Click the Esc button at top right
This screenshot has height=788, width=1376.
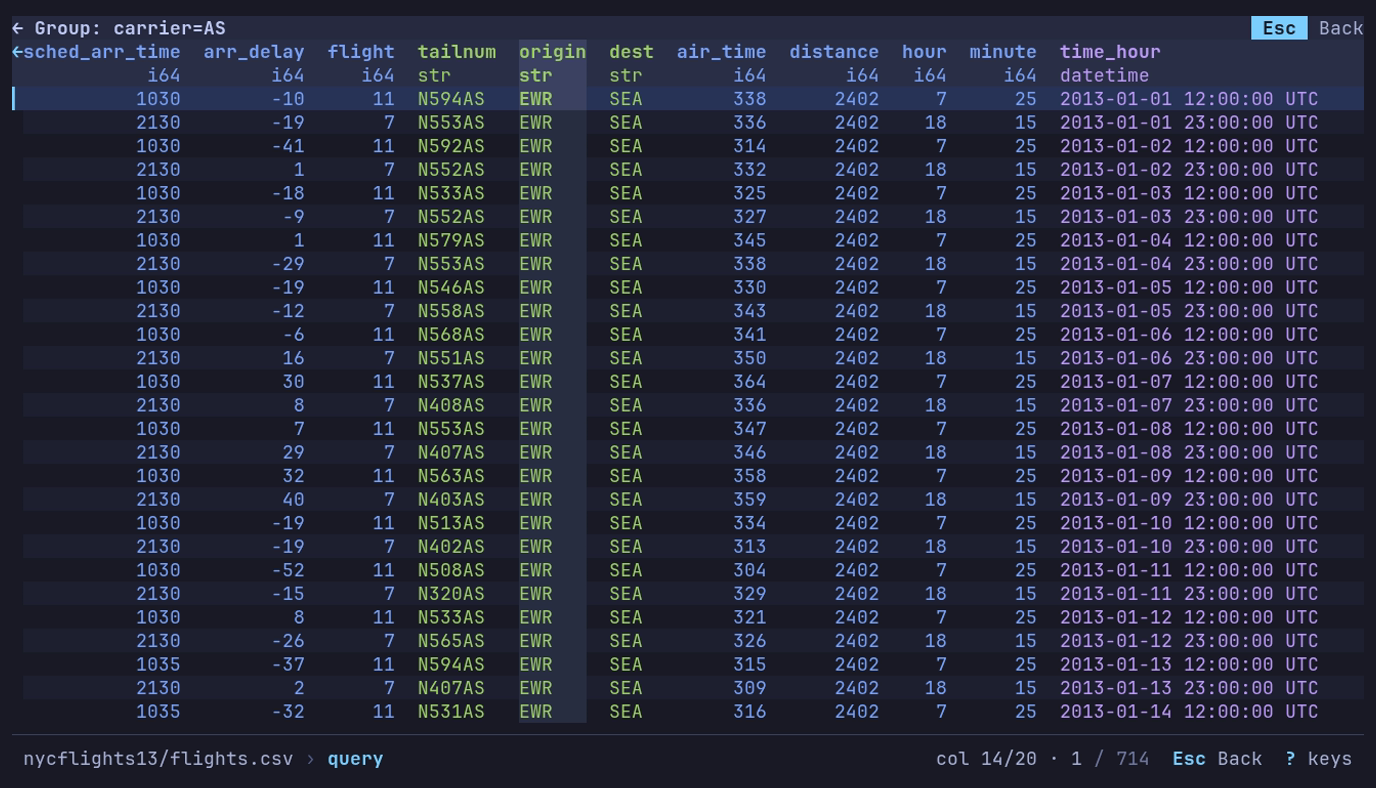pos(1279,28)
